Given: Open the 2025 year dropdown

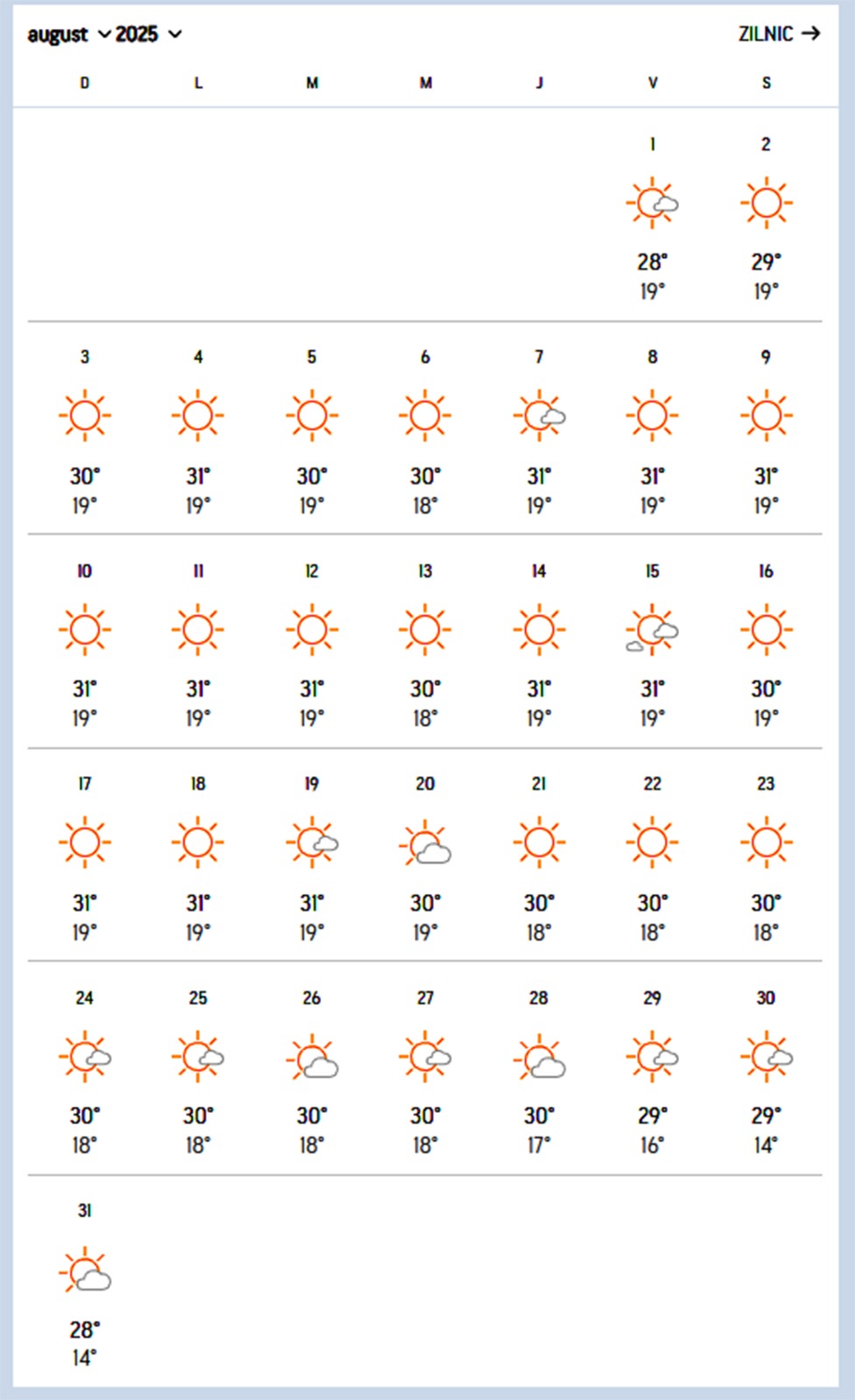Looking at the screenshot, I should pyautogui.click(x=149, y=34).
